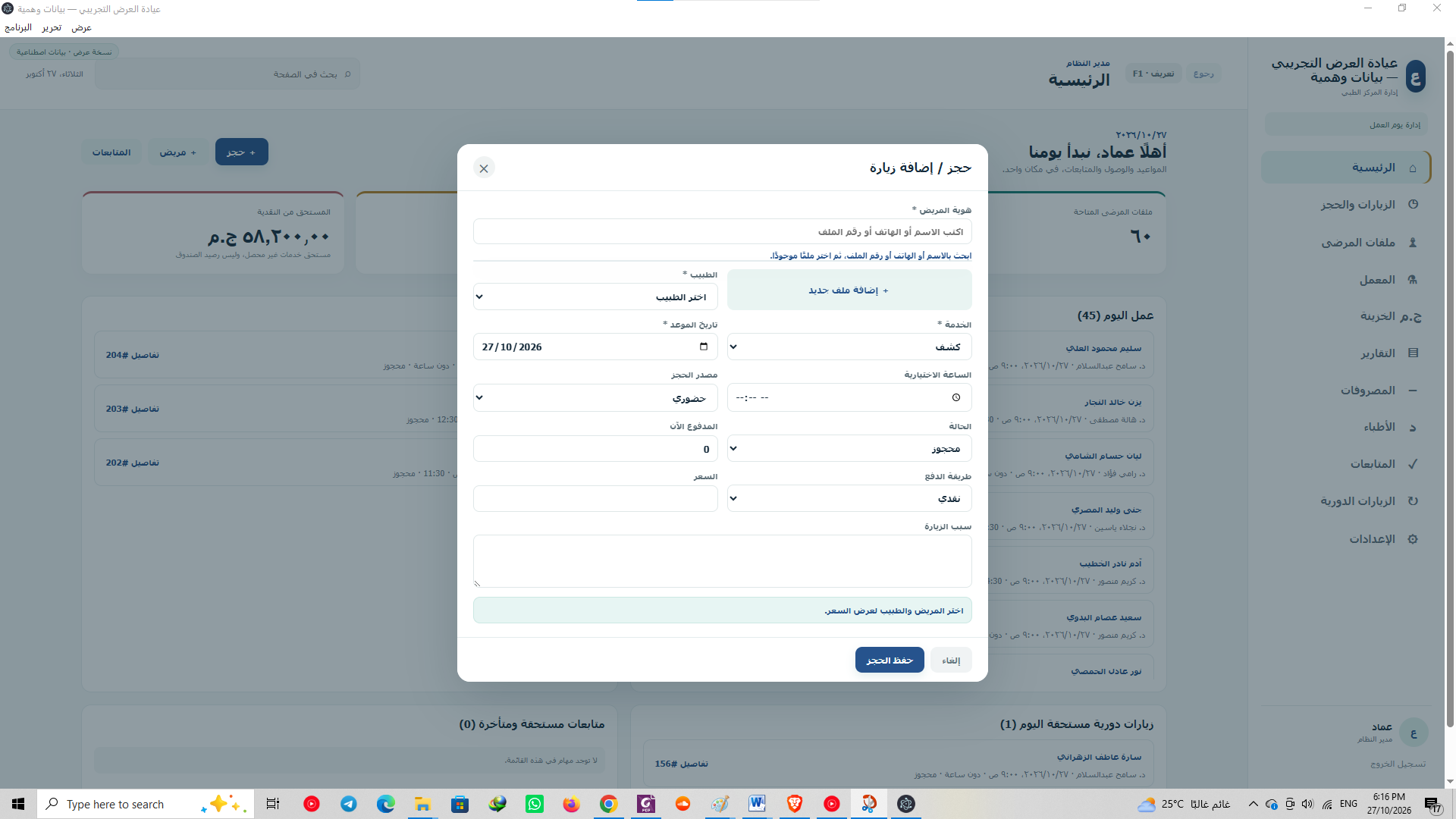1456x819 pixels.
Task: Open the الخزينة treasury sidebar item
Action: [x=1346, y=316]
